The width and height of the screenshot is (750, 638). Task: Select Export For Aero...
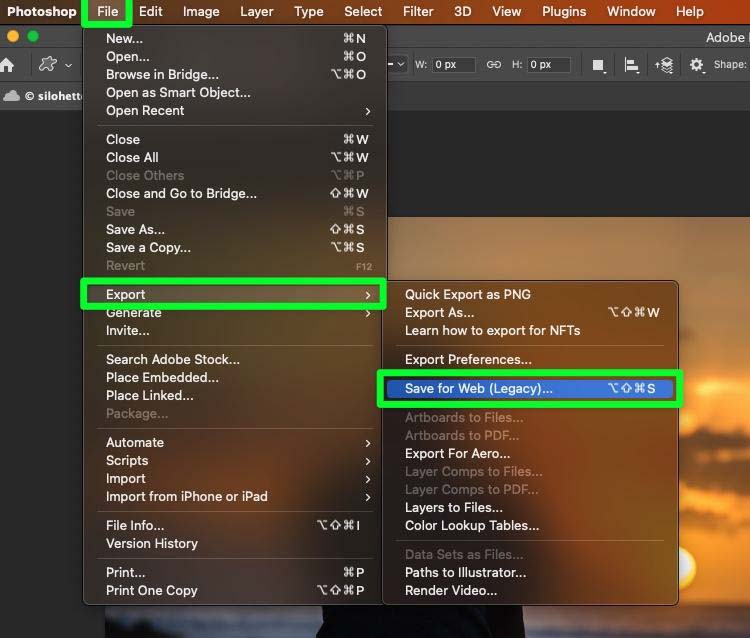click(530, 453)
